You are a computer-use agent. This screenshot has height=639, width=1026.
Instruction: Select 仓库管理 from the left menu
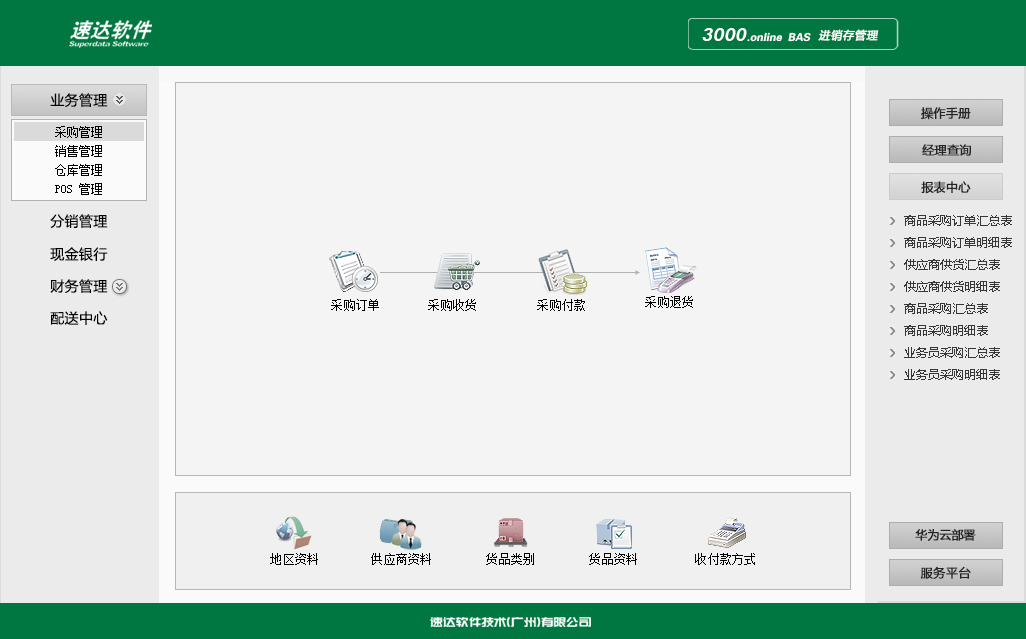click(77, 170)
